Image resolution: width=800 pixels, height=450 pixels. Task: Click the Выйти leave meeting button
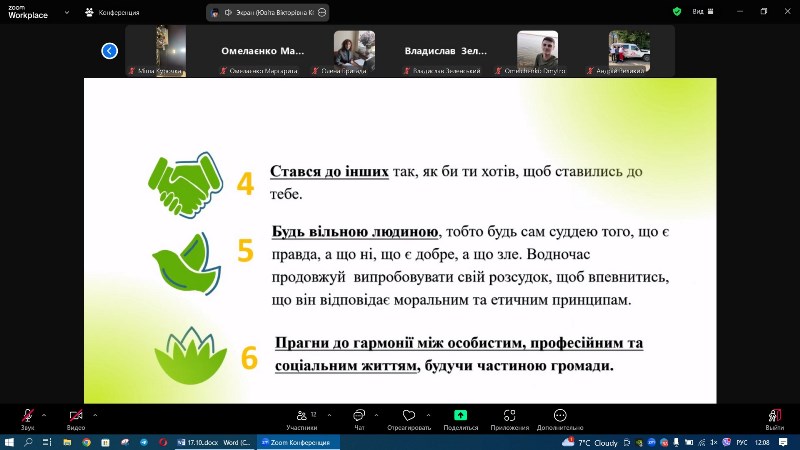[774, 418]
